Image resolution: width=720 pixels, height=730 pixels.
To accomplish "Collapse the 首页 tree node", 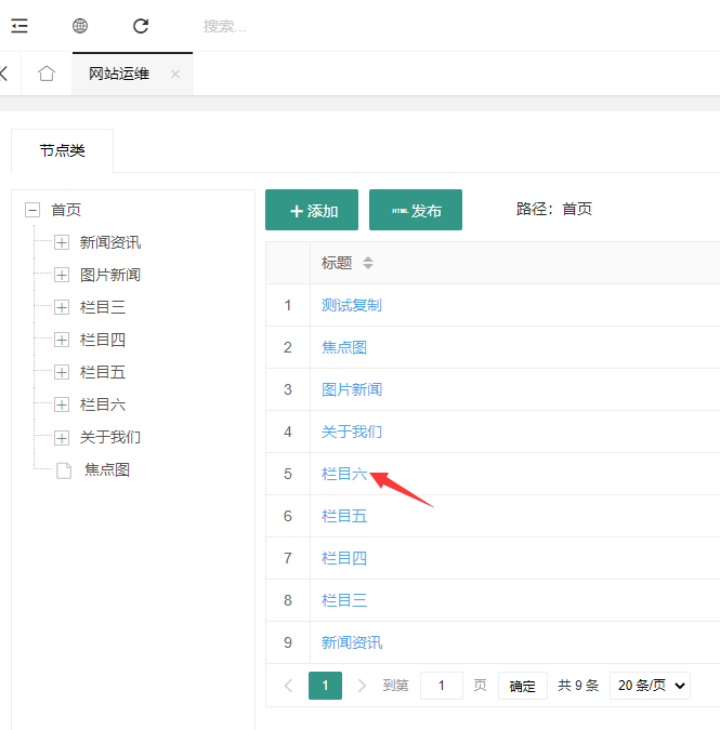I will 32,210.
